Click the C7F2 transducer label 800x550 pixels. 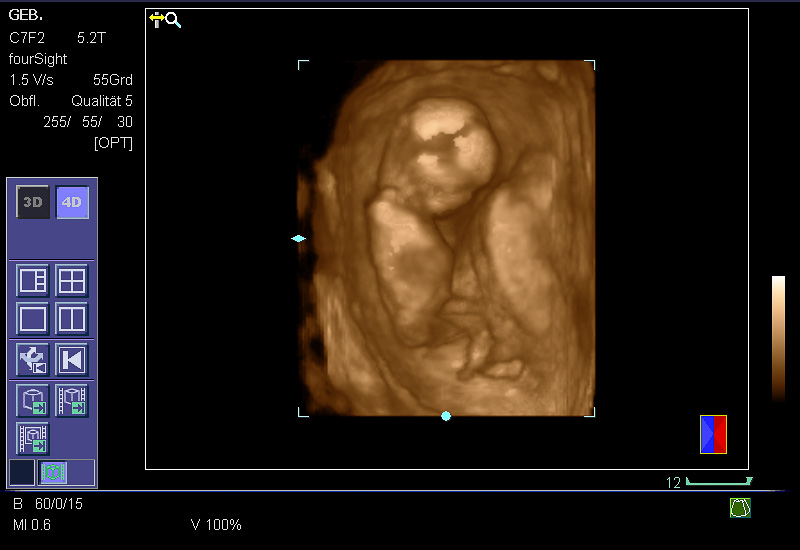pyautogui.click(x=27, y=38)
